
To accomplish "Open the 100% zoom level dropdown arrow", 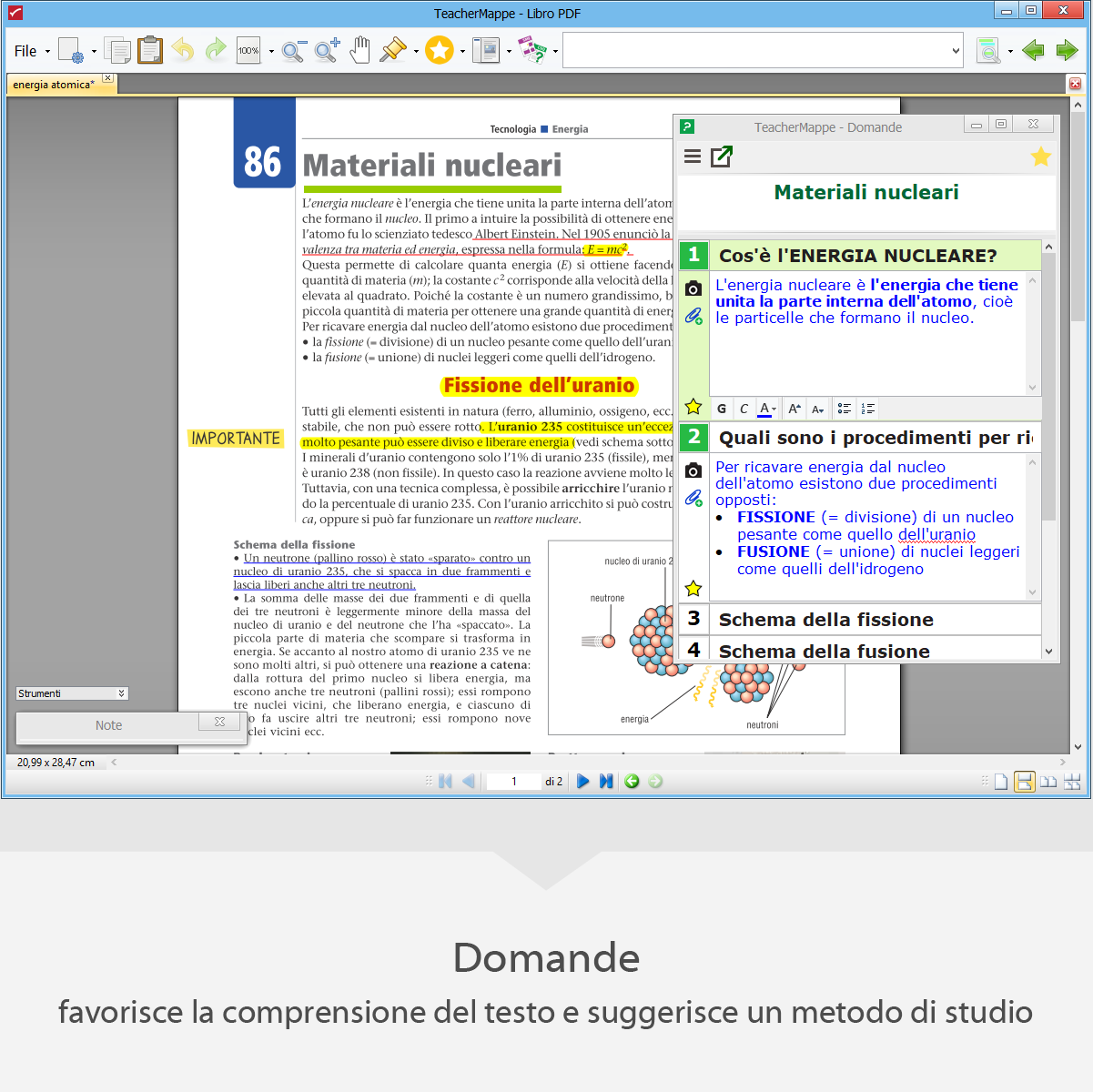I will 271,51.
